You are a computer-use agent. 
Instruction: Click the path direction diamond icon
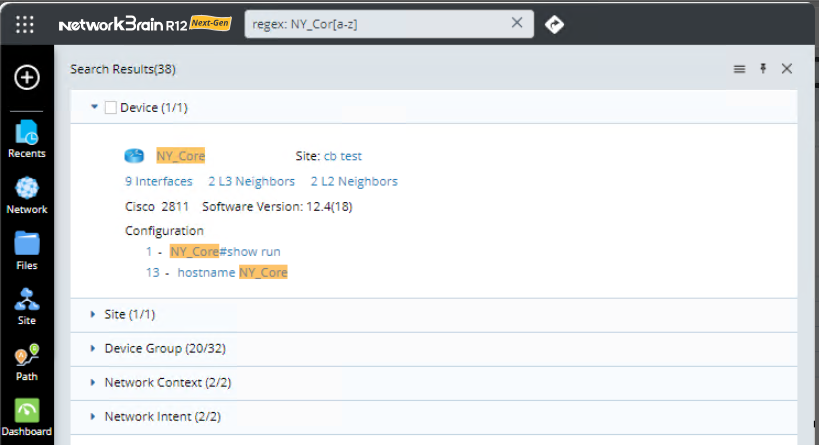pyautogui.click(x=554, y=24)
